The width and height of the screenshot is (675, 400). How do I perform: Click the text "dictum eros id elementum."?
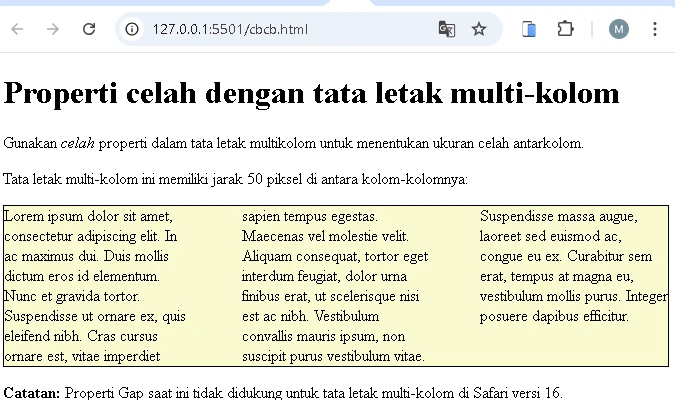point(82,276)
